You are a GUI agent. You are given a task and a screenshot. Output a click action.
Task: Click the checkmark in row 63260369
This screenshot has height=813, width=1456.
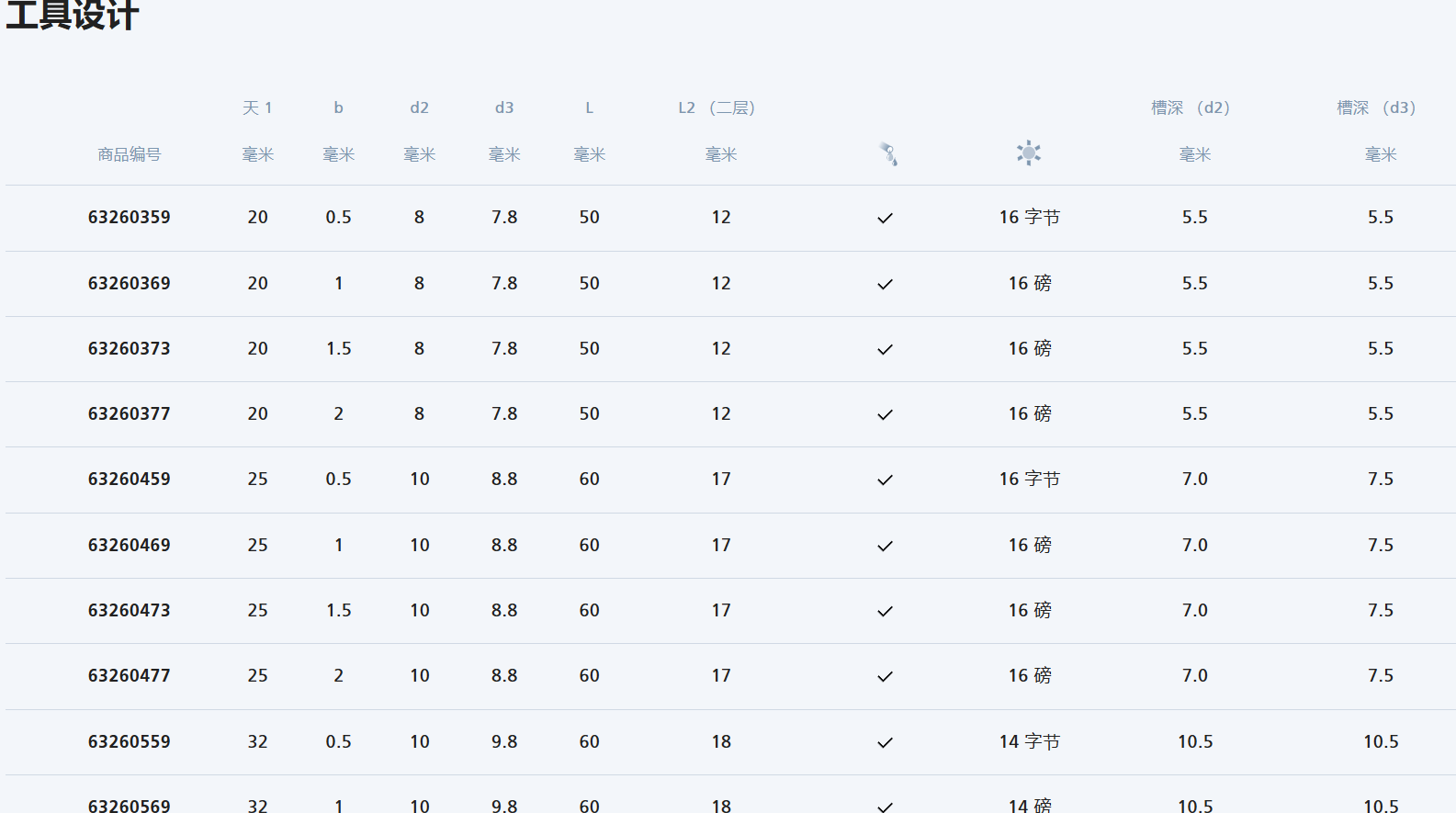point(885,285)
